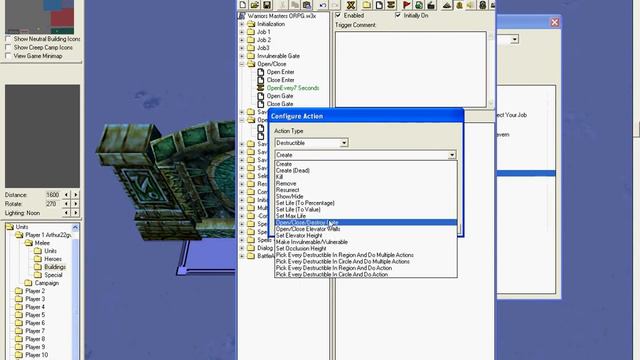Toggle the Initially On checkbox

[x=398, y=15]
